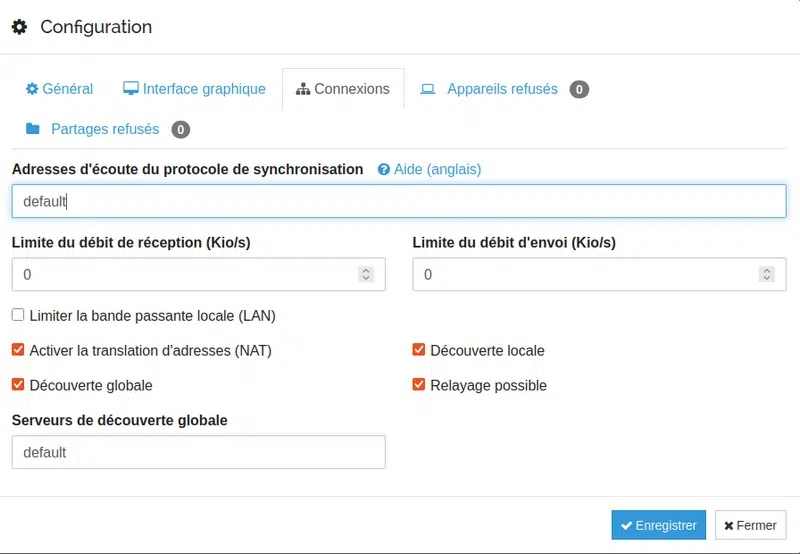800x554 pixels.
Task: Click the help question-mark icon
Action: (x=384, y=170)
